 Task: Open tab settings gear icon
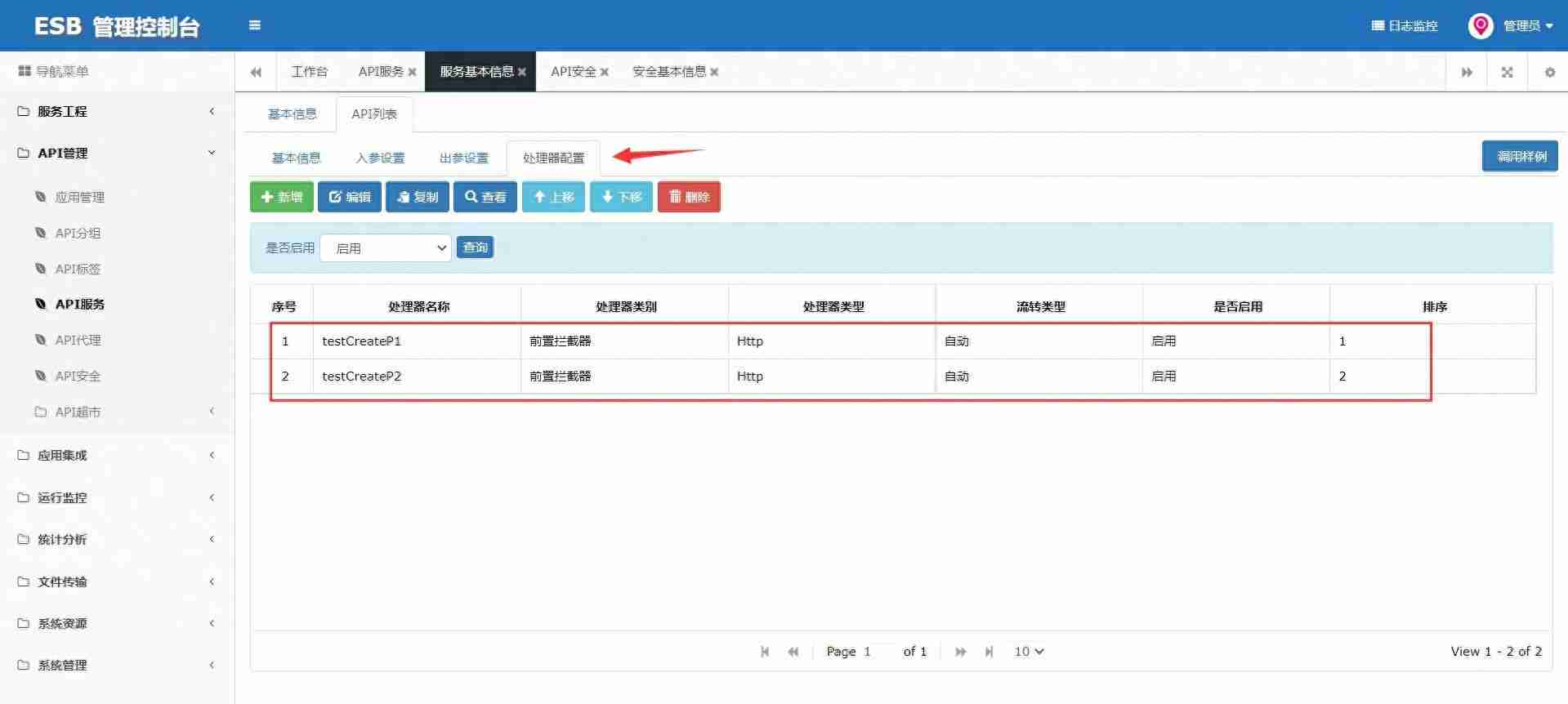(x=1549, y=72)
